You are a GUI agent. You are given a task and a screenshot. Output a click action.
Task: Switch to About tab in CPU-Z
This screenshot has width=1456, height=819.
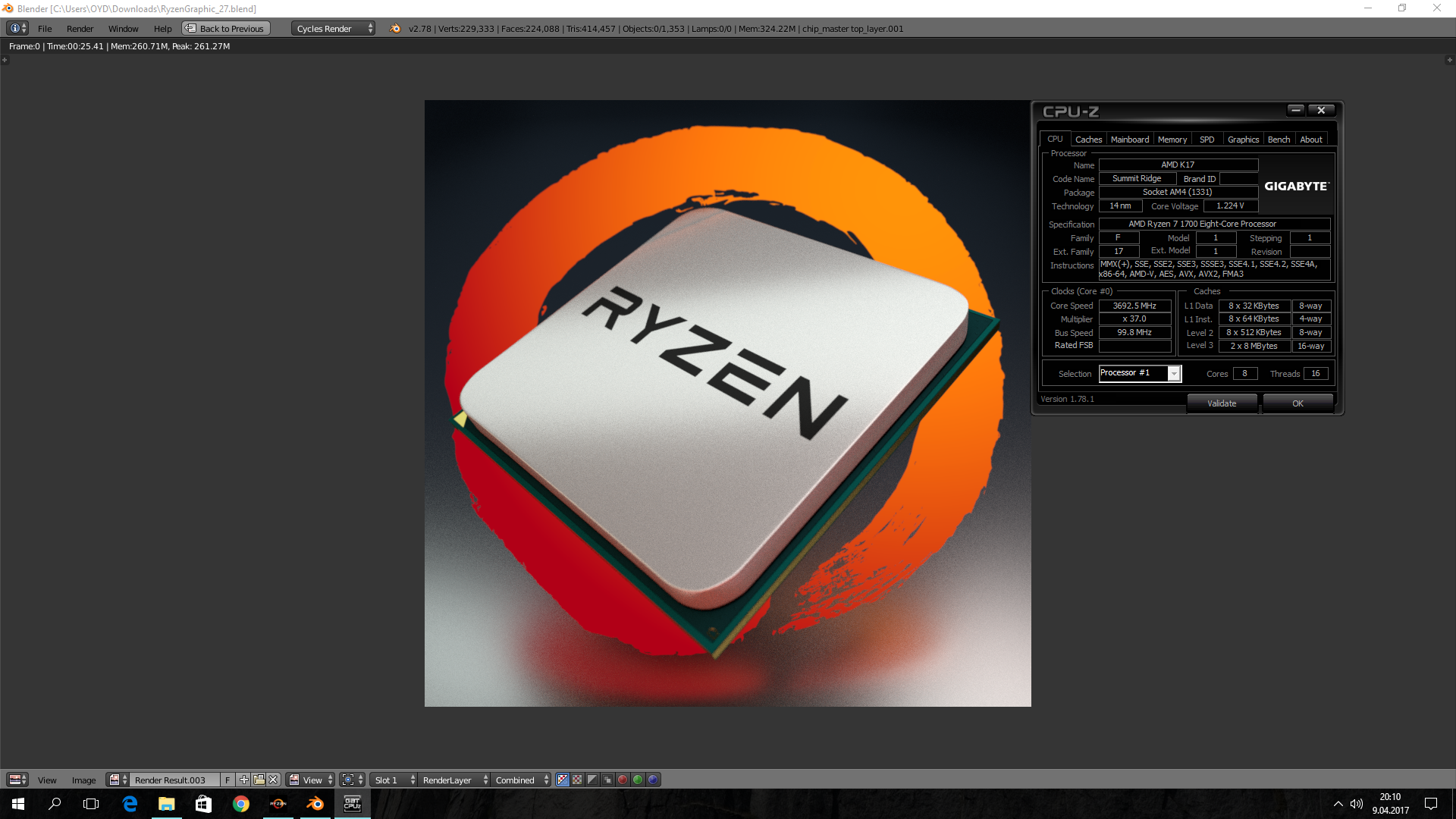(x=1311, y=140)
